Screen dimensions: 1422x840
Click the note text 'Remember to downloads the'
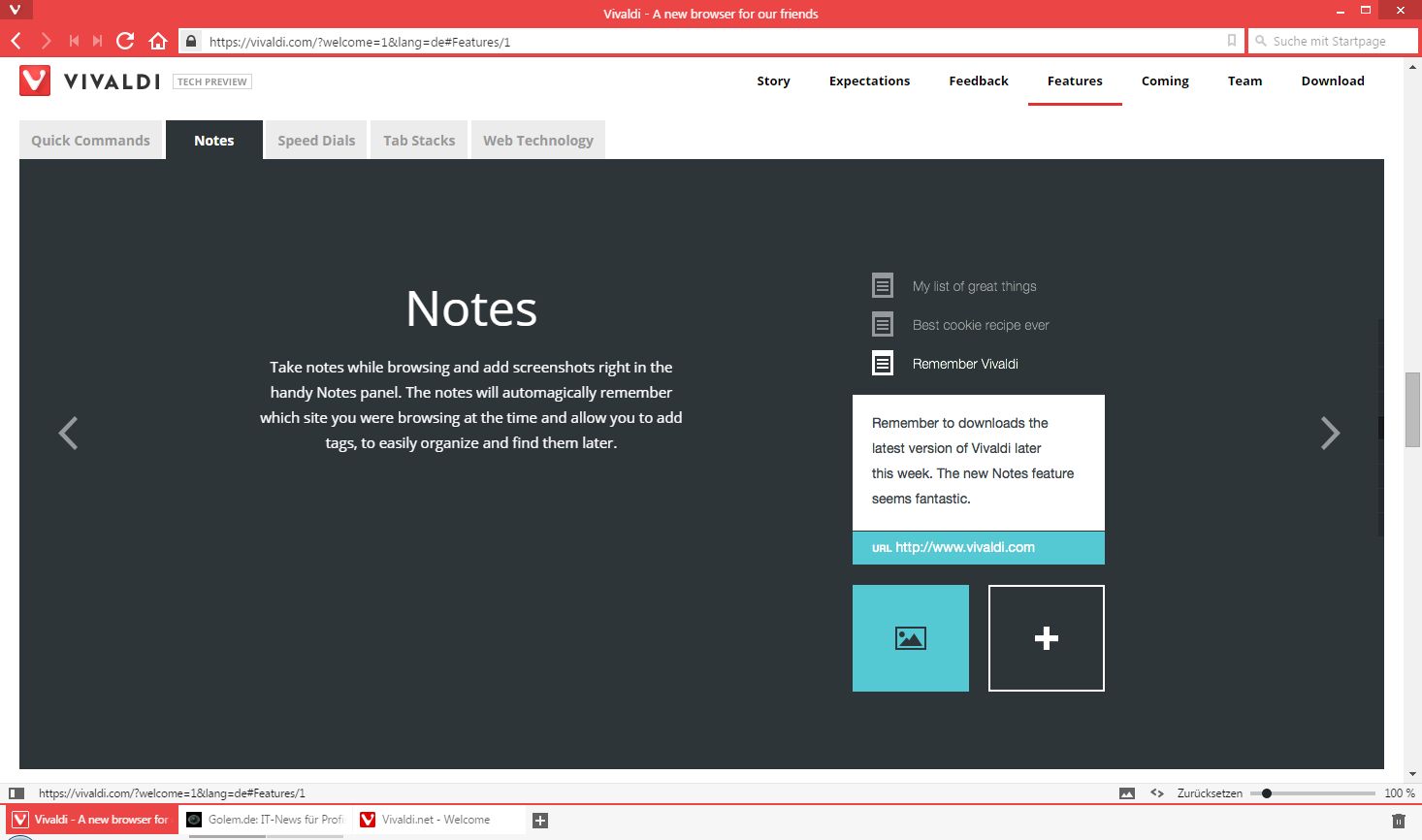click(959, 423)
